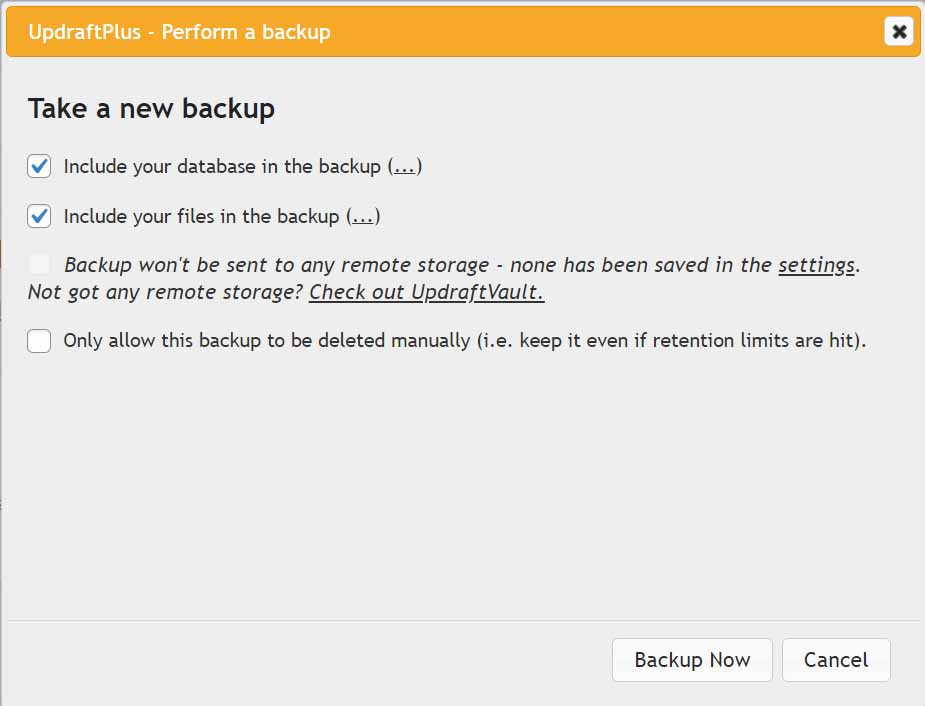Confirm backup by pressing Backup Now
Screen dimensions: 925x706
[692, 660]
